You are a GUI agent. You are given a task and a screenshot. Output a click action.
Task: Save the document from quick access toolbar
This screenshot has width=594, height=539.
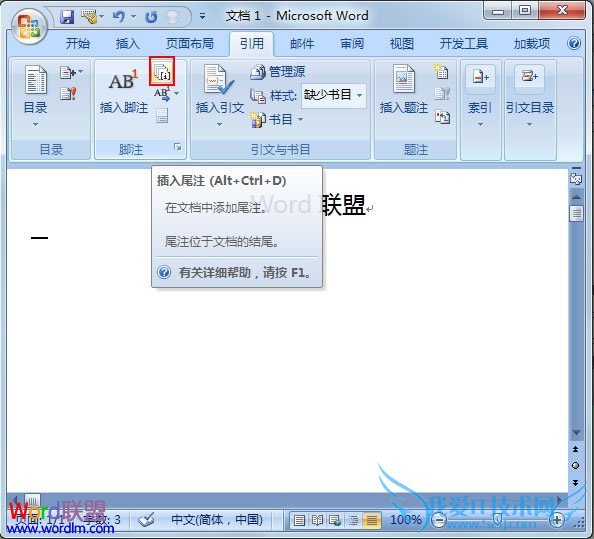[67, 17]
